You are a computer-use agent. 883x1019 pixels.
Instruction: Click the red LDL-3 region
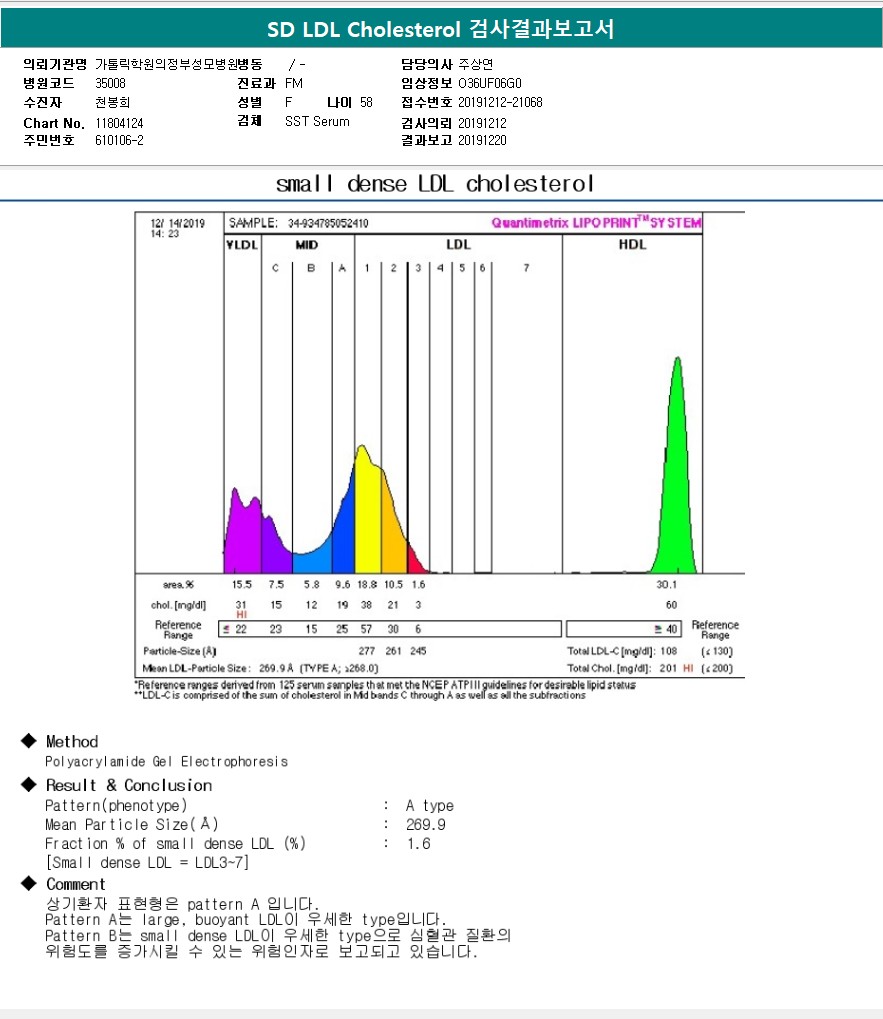(x=415, y=560)
